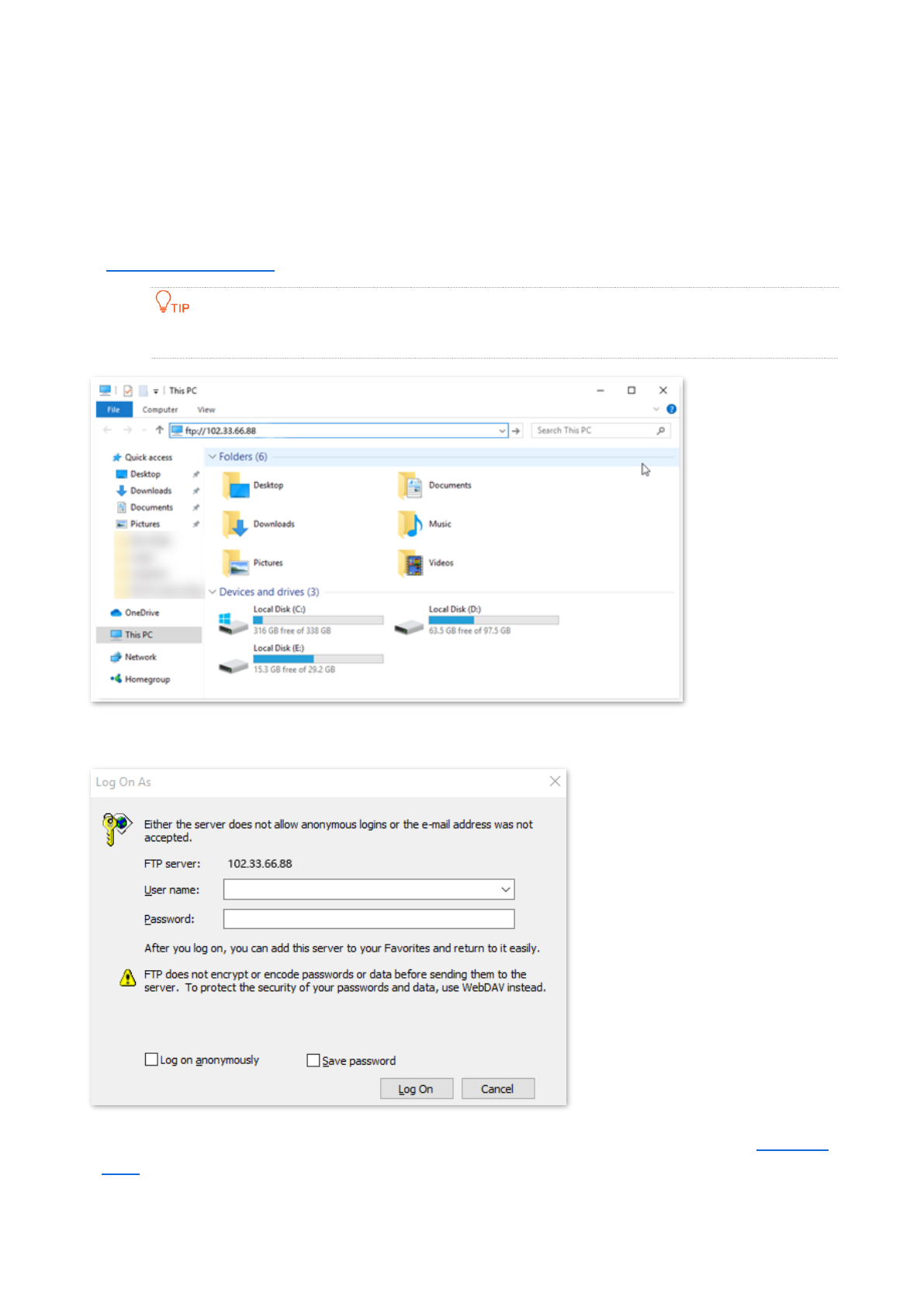The image size is (924, 1307).
Task: Click the Properties quick access toolbar icon
Action: [x=128, y=390]
